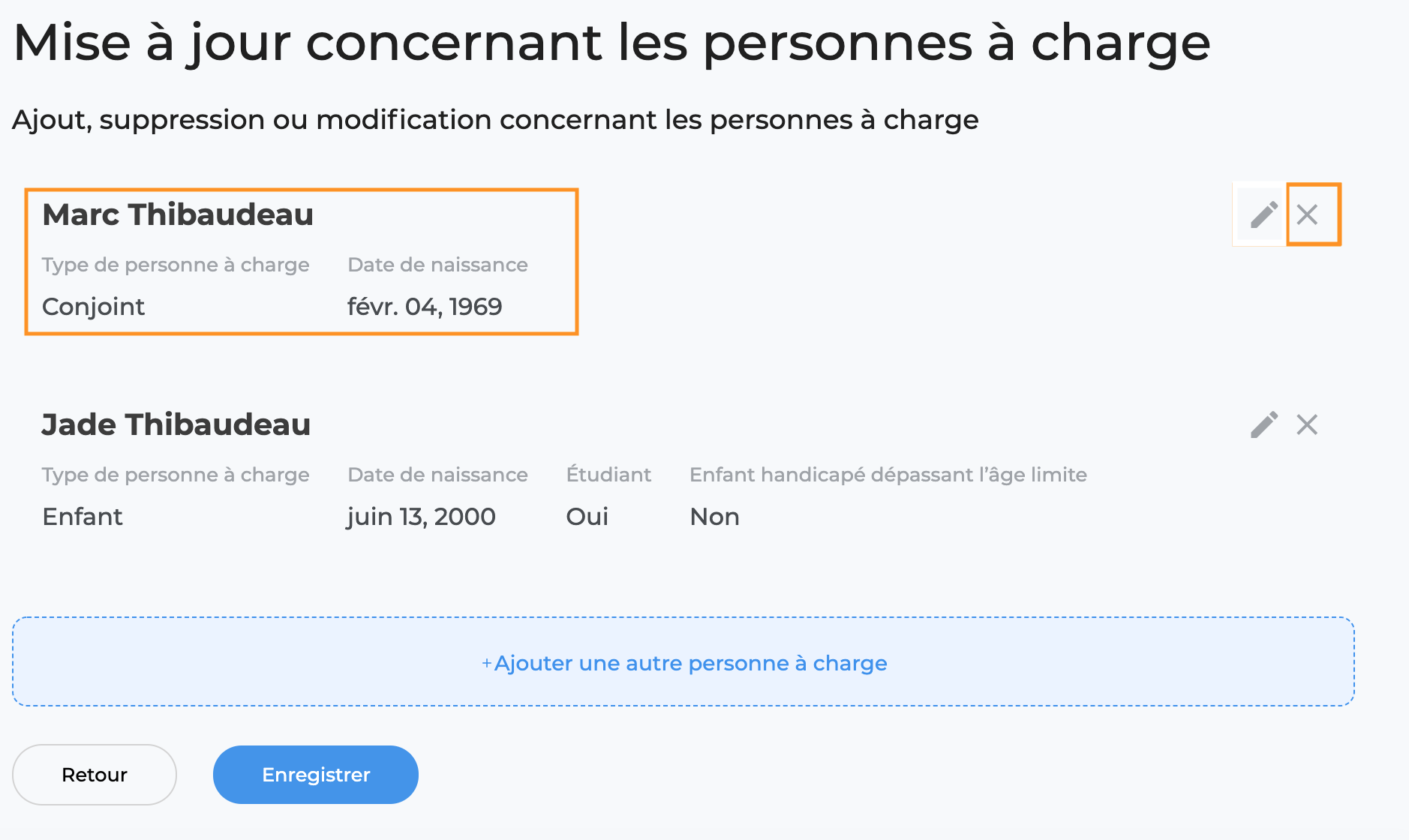Click the Enfant handicapé value Non

[x=714, y=517]
